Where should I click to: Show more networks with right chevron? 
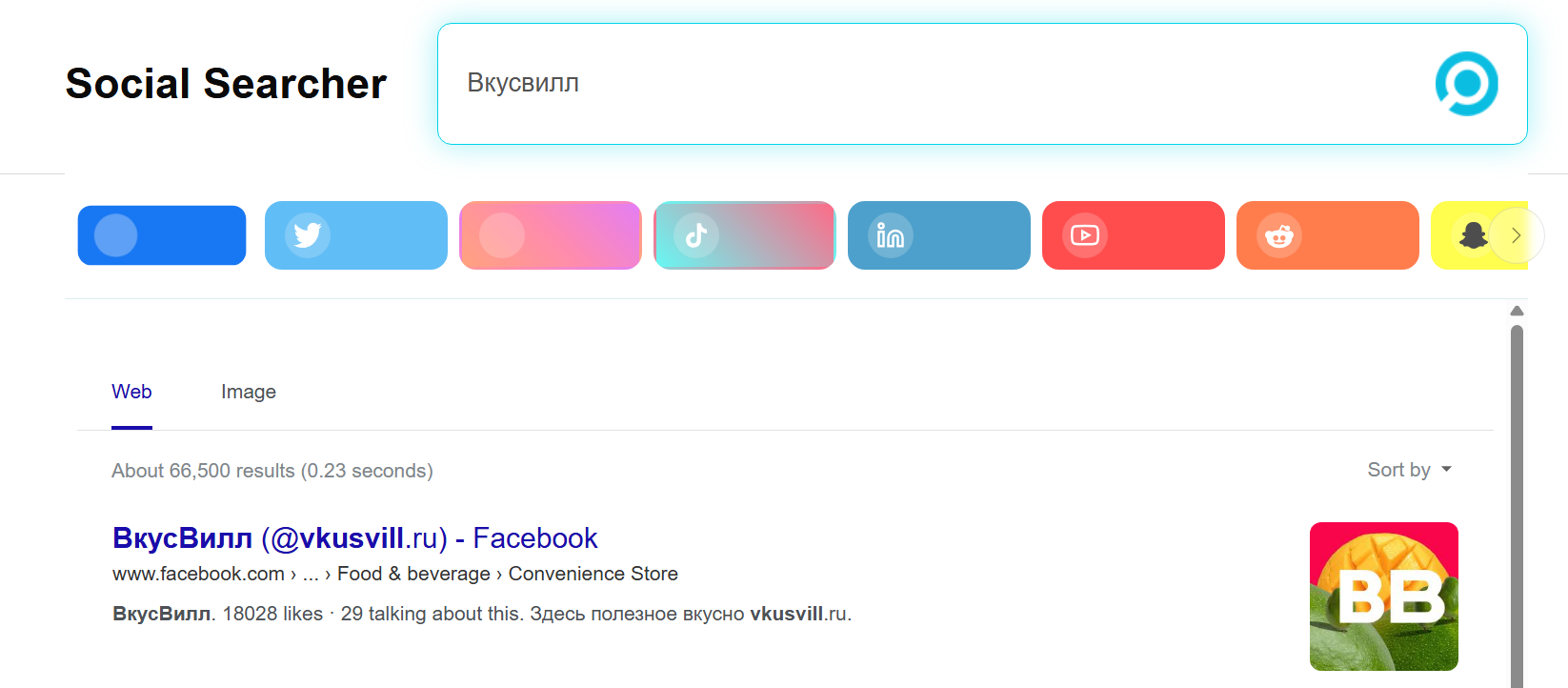pos(1517,235)
